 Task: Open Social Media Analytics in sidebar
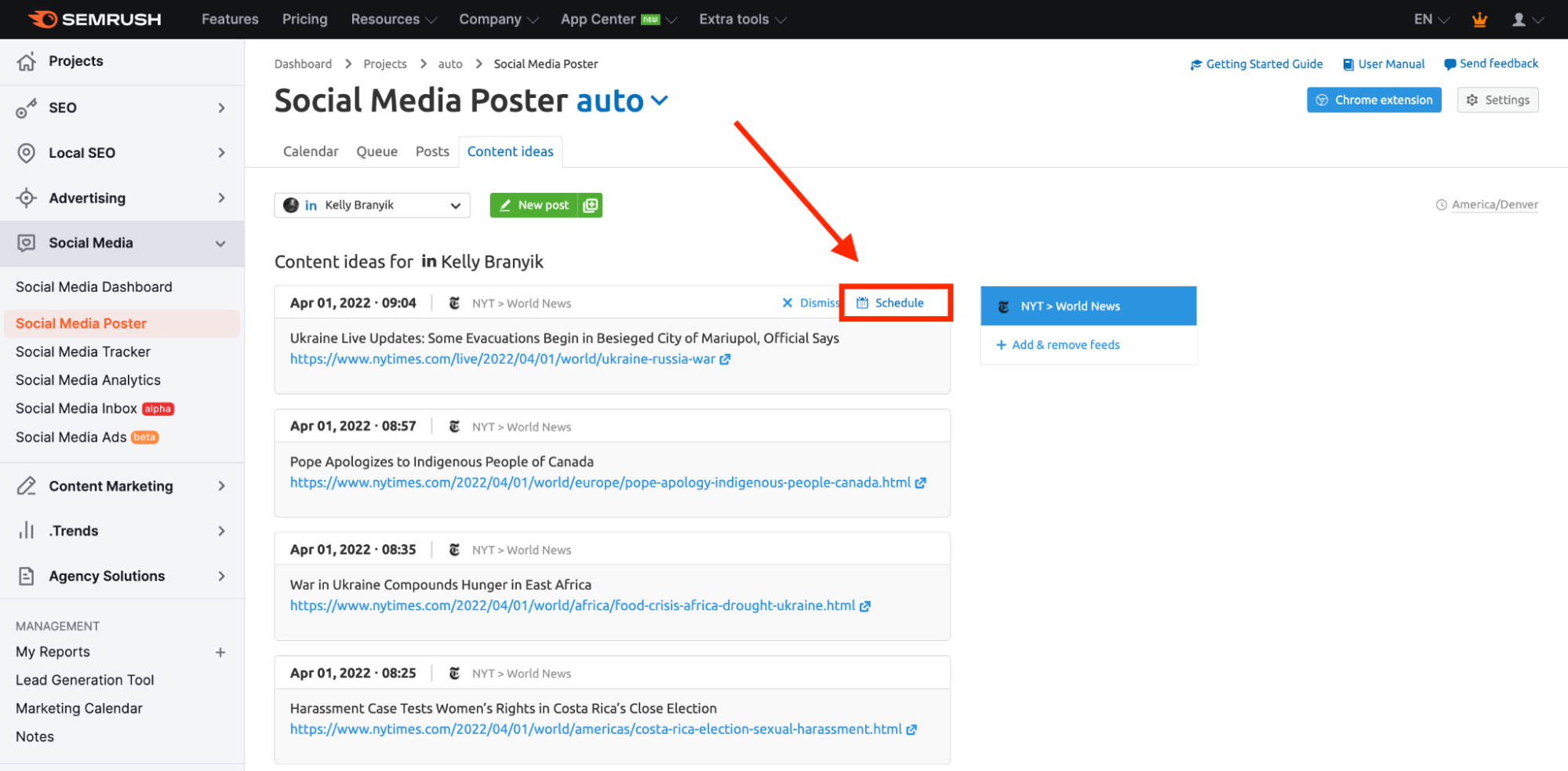tap(88, 380)
